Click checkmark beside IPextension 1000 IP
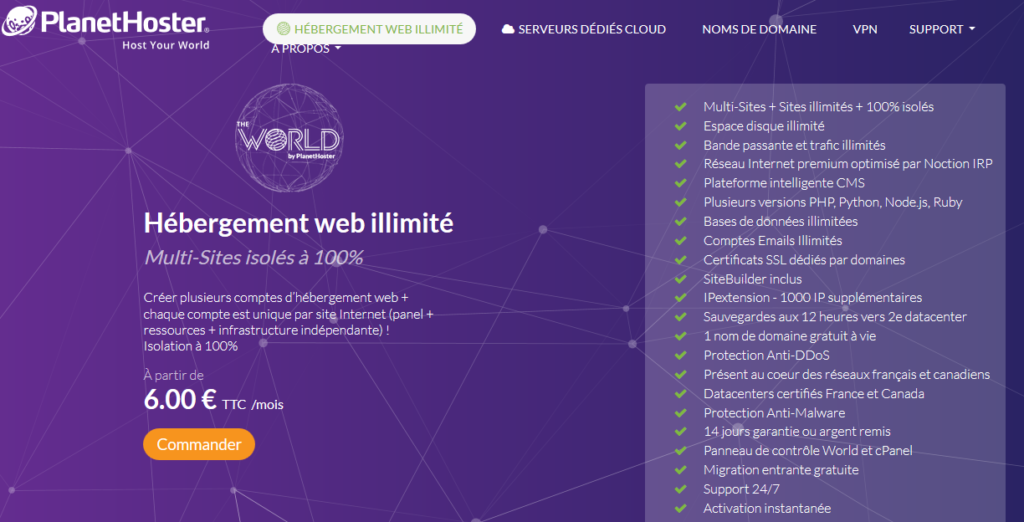Screen dimensions: 1024x522 [680, 298]
